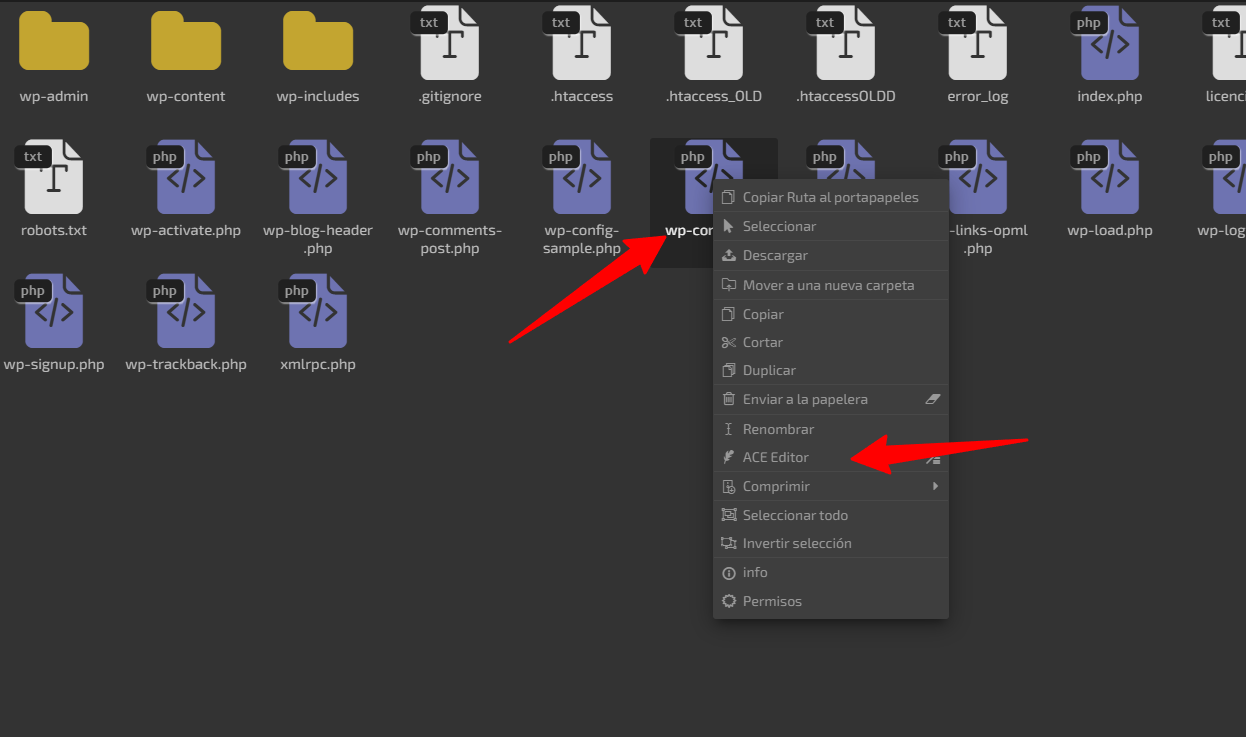Open the info menu entry
1246x737 pixels.
tap(830, 572)
